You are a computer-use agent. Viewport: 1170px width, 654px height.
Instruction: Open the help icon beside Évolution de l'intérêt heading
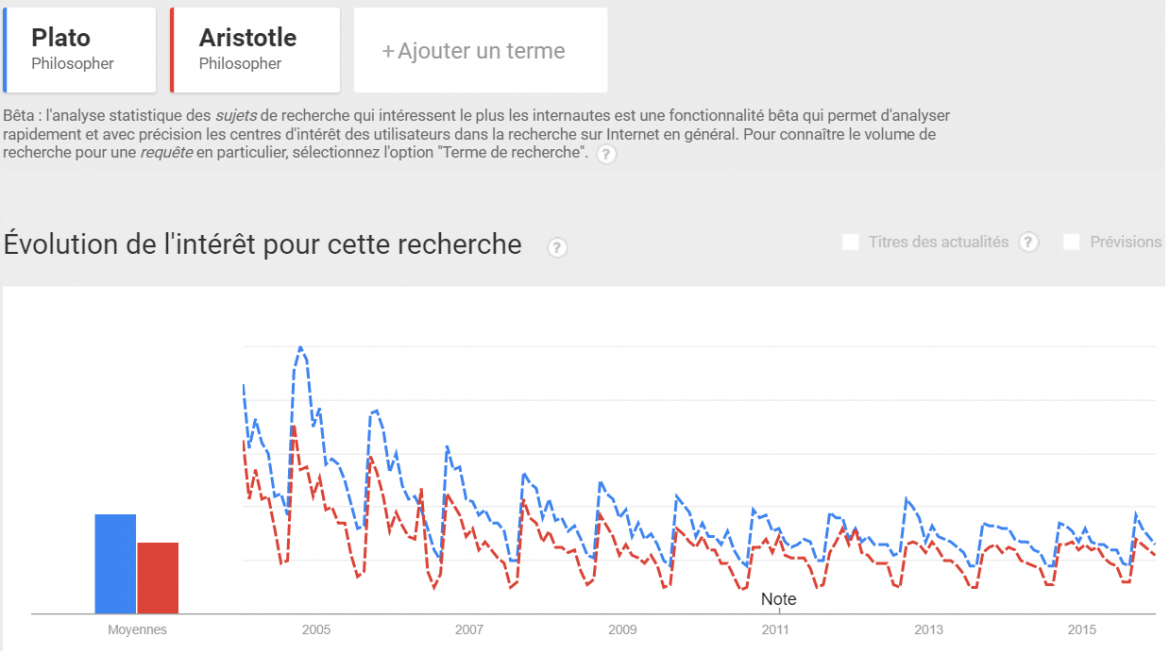(x=557, y=247)
